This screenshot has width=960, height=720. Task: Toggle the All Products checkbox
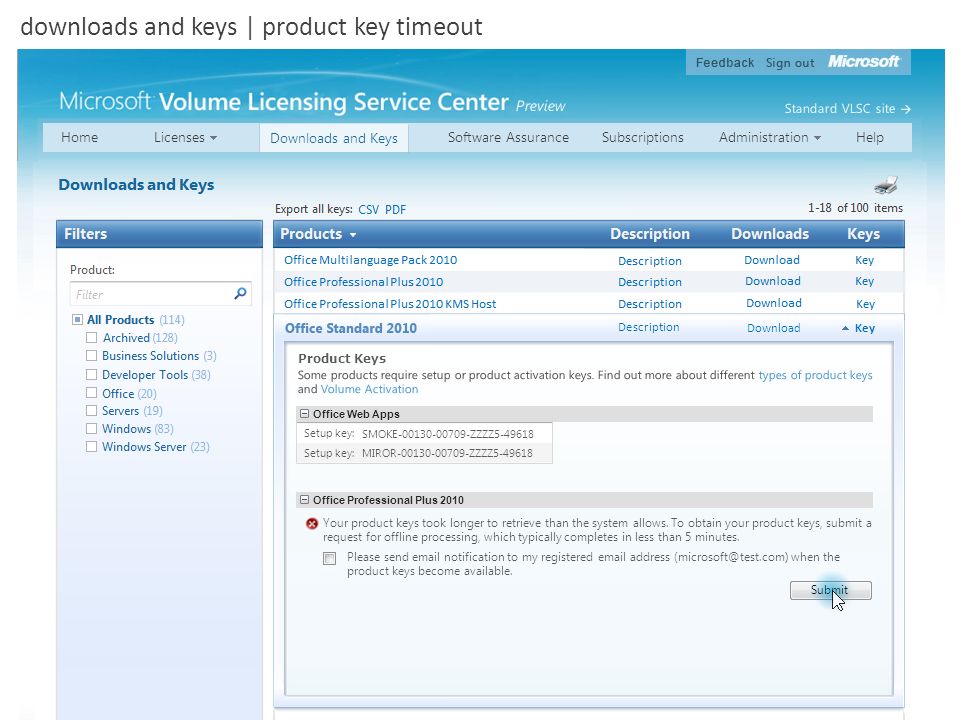click(x=77, y=320)
